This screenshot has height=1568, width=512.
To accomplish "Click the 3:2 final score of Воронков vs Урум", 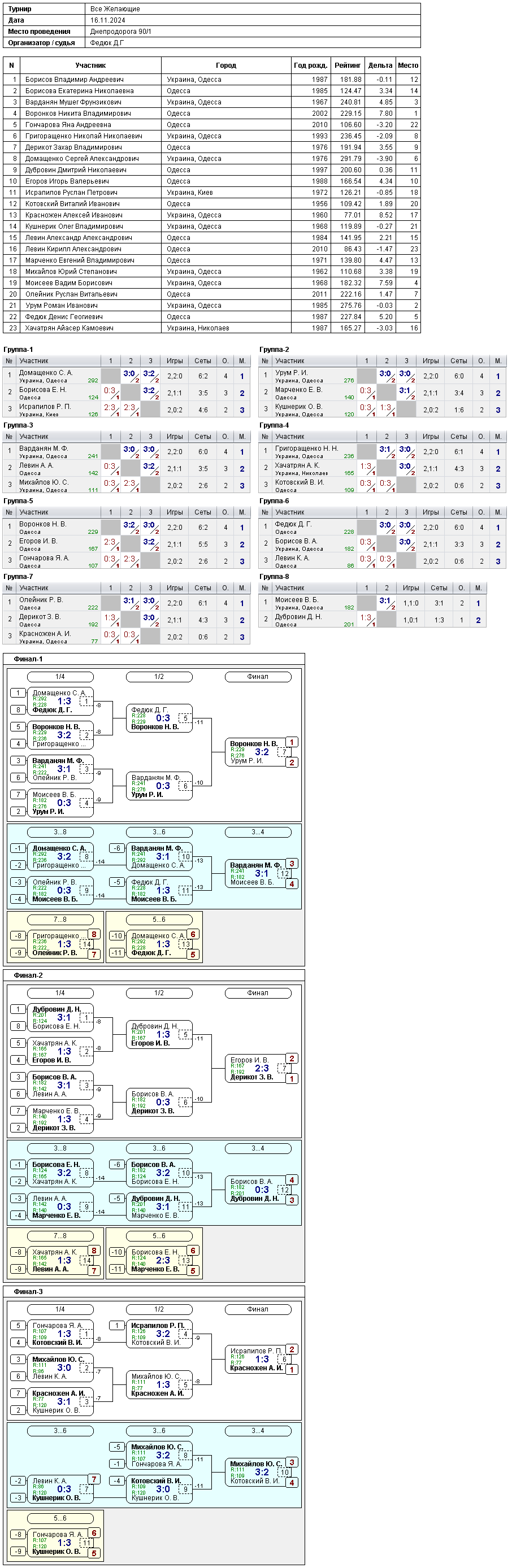I will coord(262,752).
